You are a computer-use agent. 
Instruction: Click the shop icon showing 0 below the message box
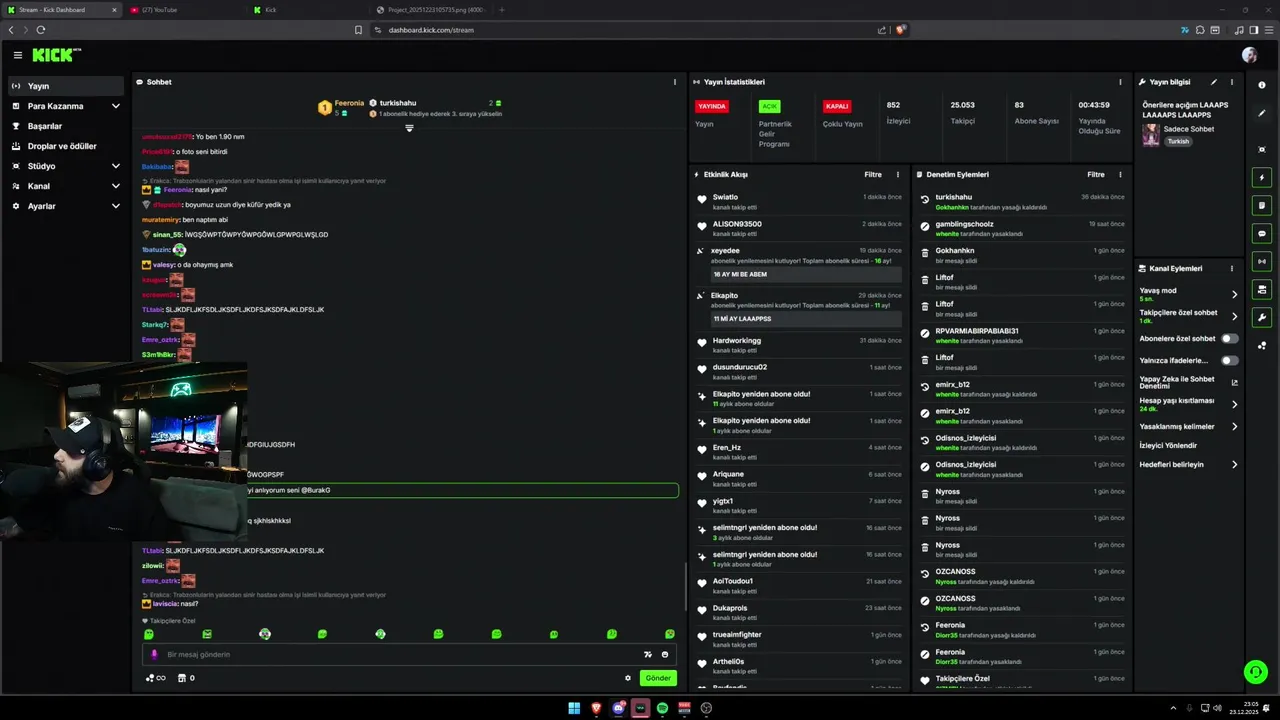(185, 678)
